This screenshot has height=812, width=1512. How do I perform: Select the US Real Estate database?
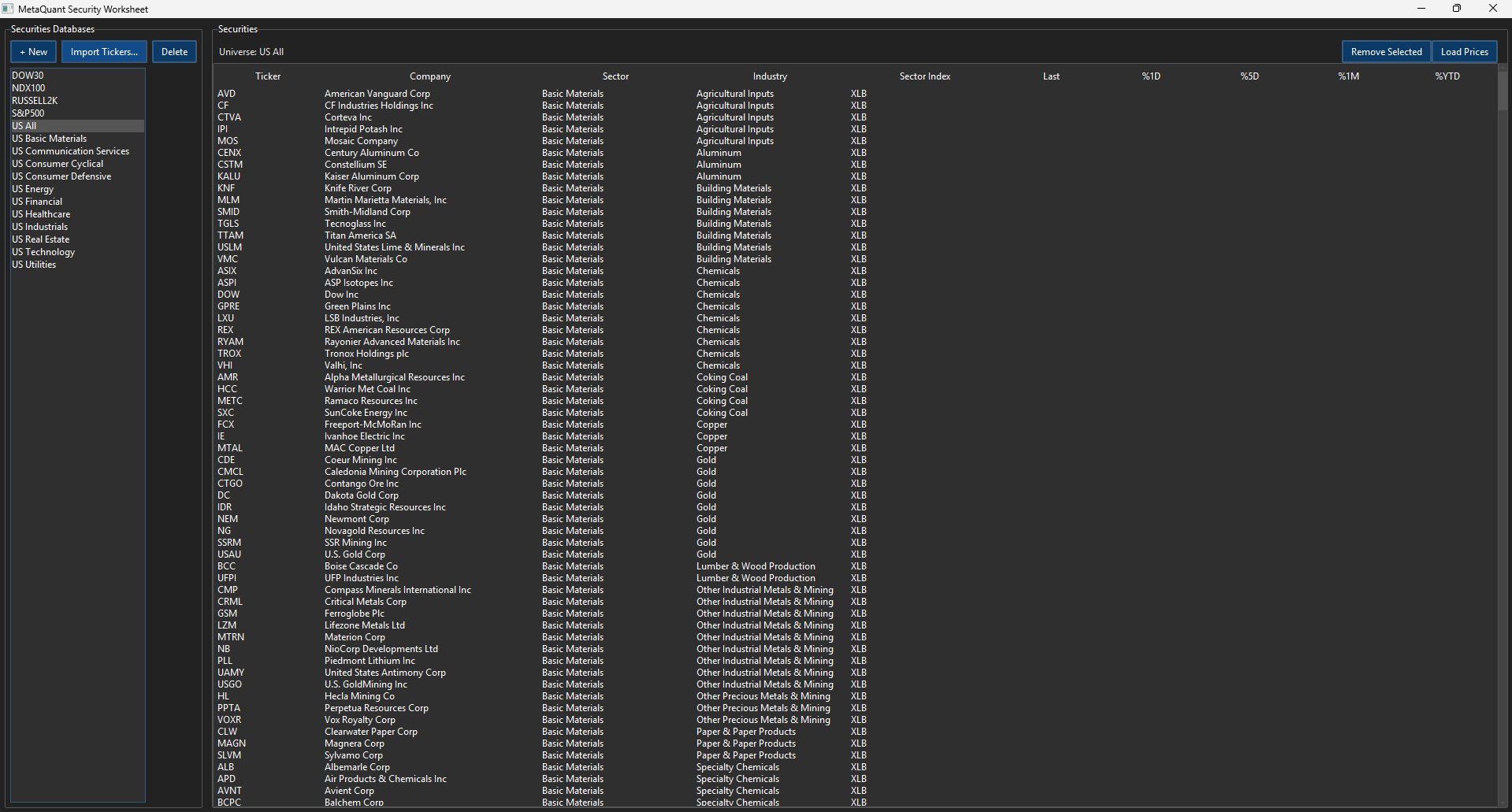coord(77,239)
